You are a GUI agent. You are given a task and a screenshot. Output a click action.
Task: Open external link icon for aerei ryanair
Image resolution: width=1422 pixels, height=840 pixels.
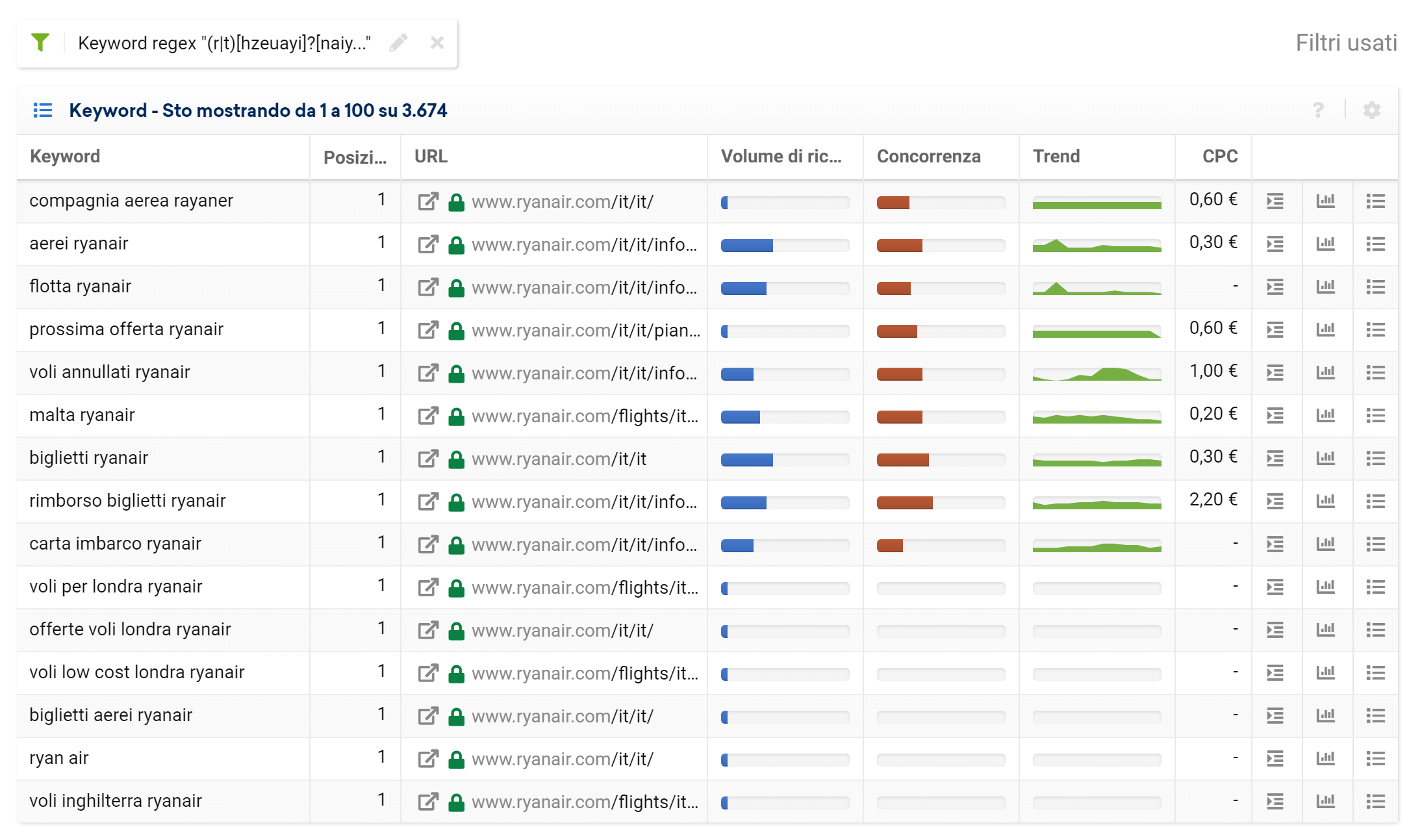428,244
